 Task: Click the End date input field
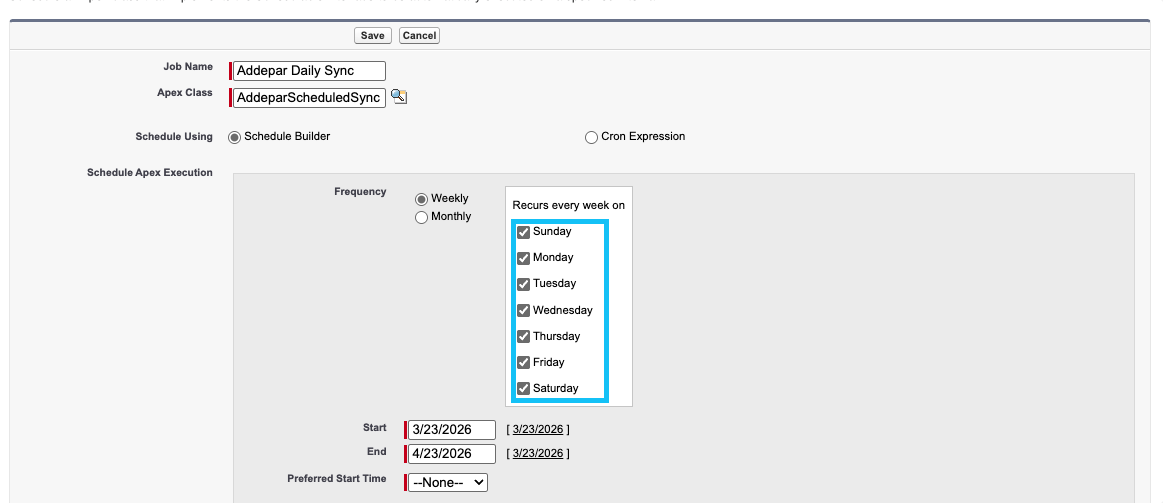[452, 454]
